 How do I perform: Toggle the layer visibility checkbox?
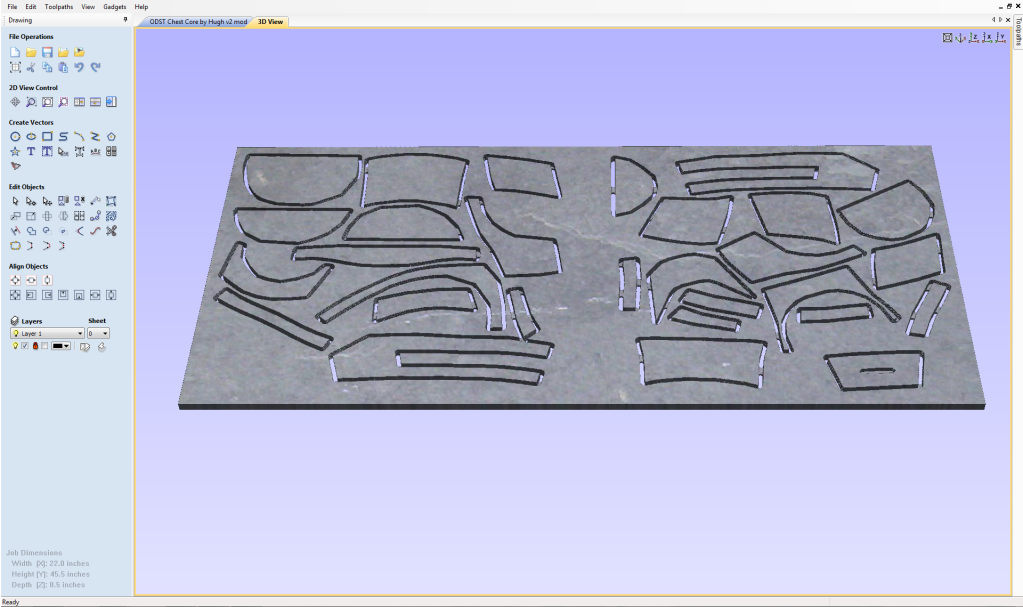pos(25,346)
